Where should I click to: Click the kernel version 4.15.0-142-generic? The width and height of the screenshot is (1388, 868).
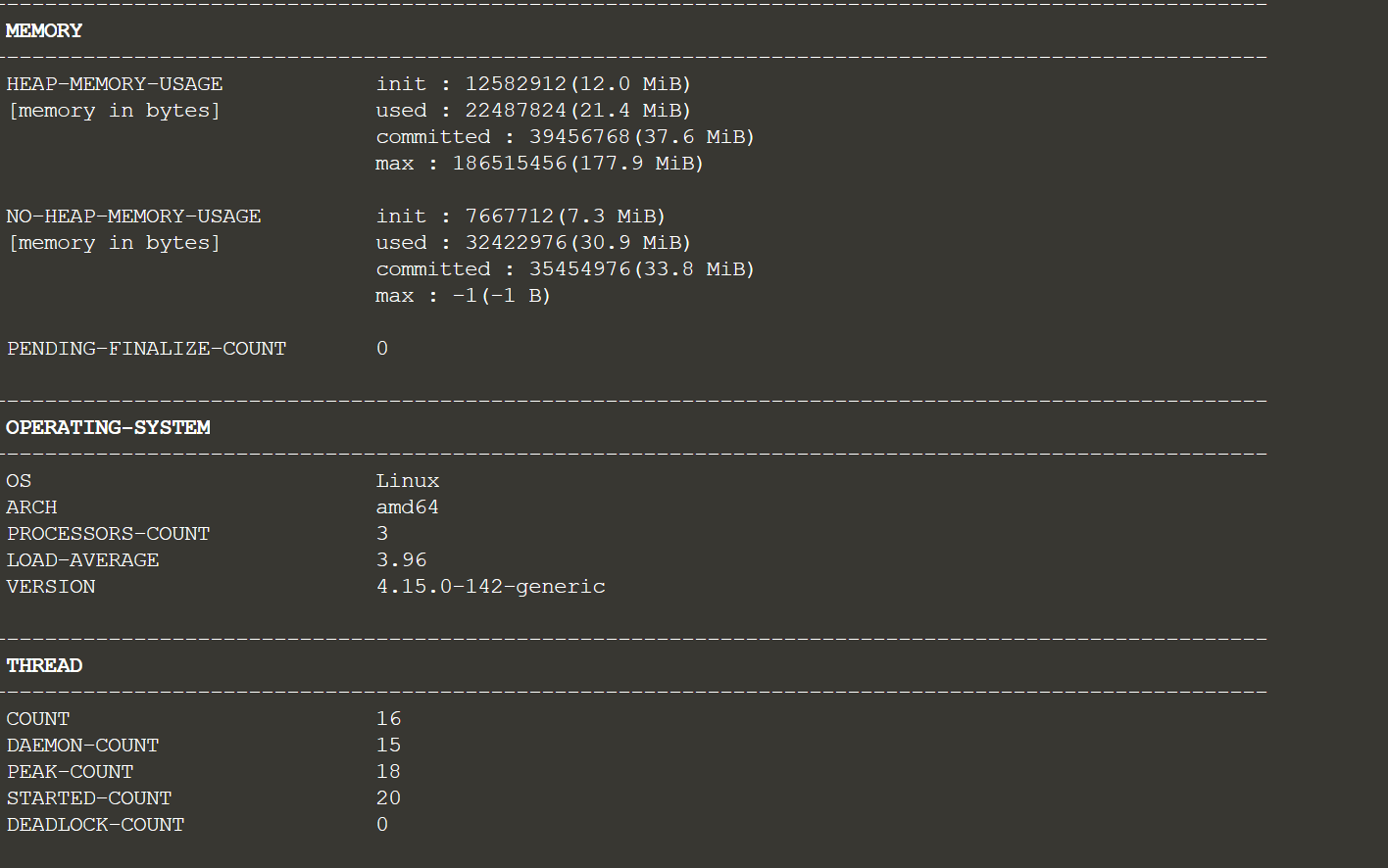click(490, 587)
